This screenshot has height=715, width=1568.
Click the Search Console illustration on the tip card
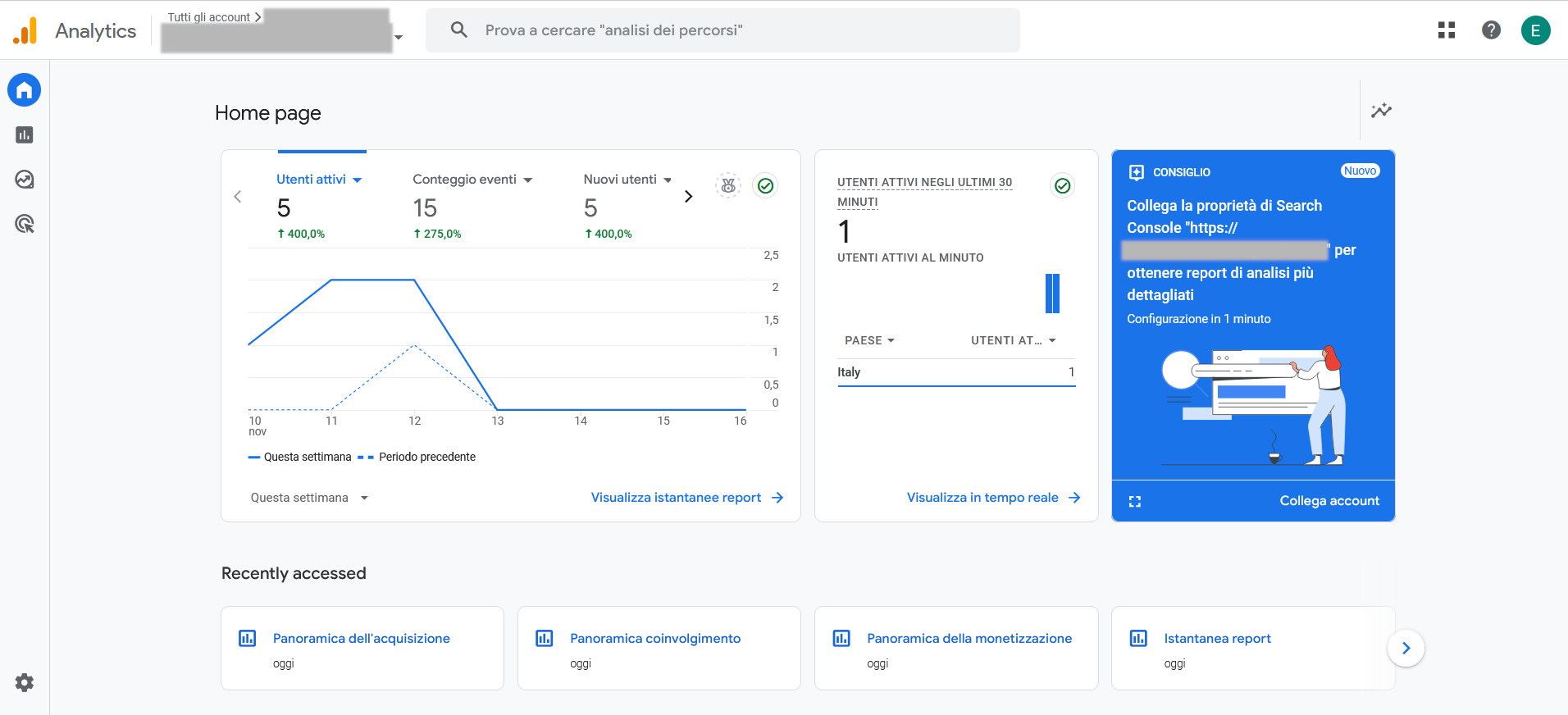point(1254,405)
